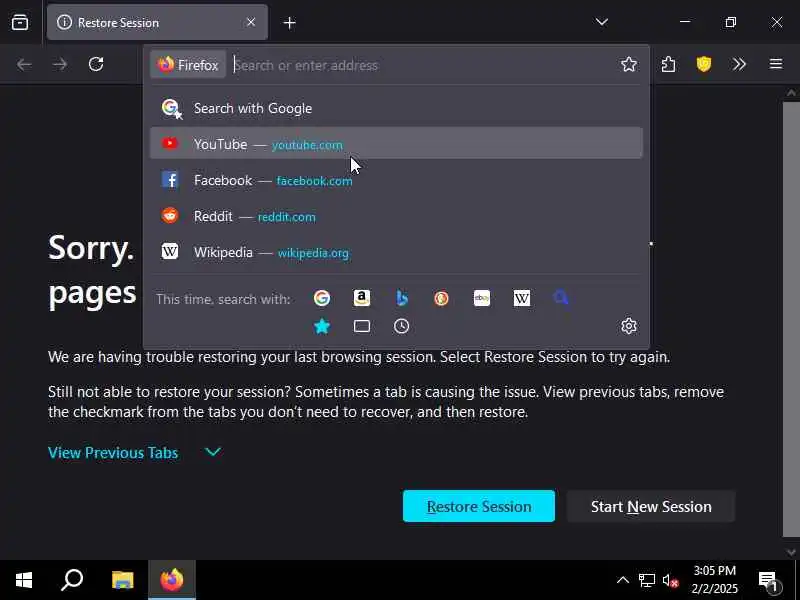Search this time with Bing icon

402,298
